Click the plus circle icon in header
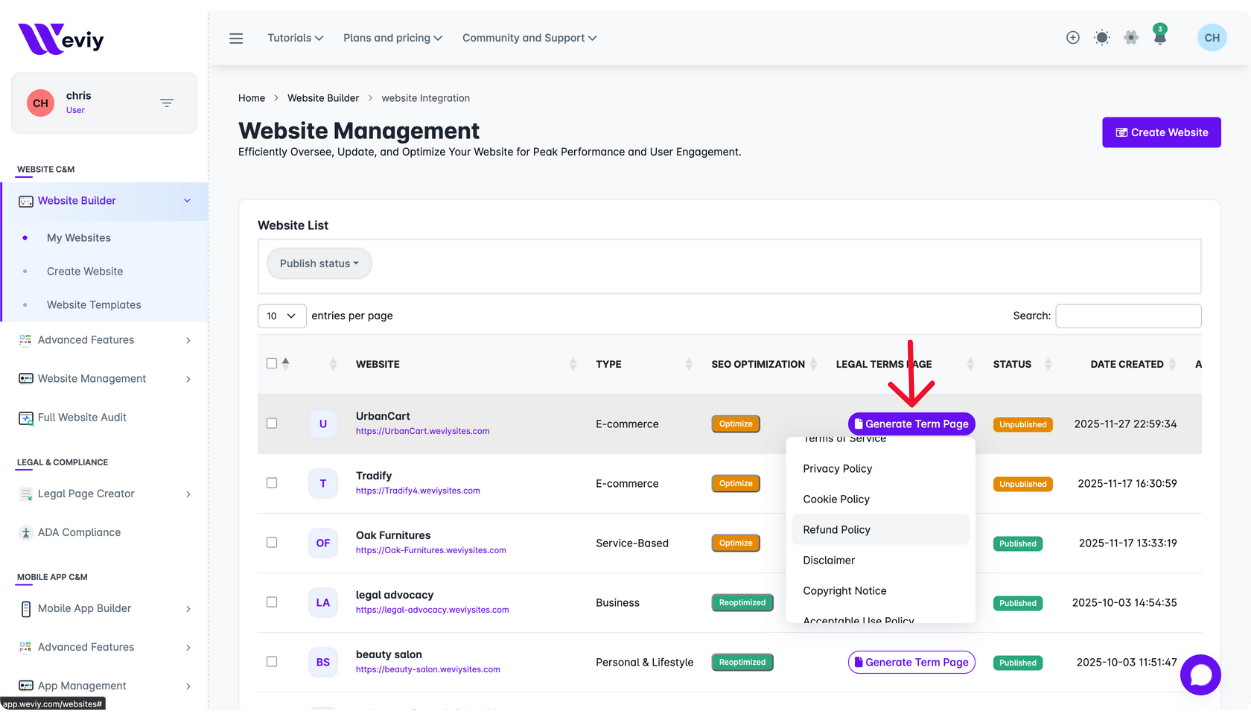1251x720 pixels. point(1072,38)
